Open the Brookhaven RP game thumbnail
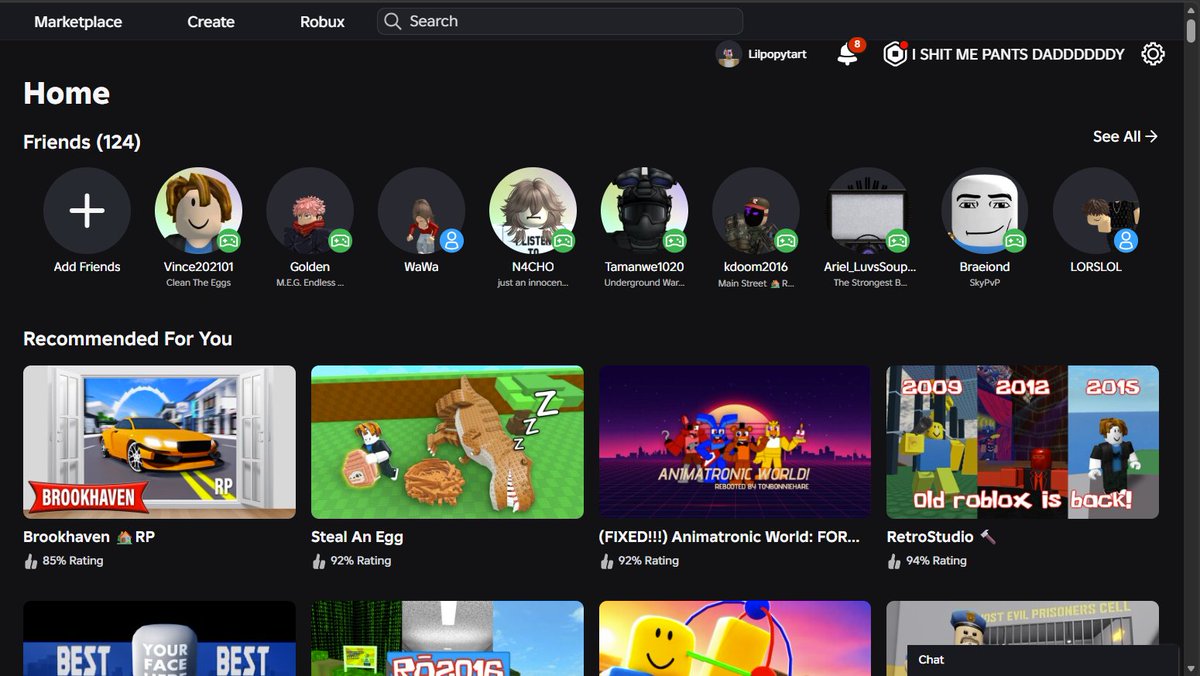 pos(159,442)
